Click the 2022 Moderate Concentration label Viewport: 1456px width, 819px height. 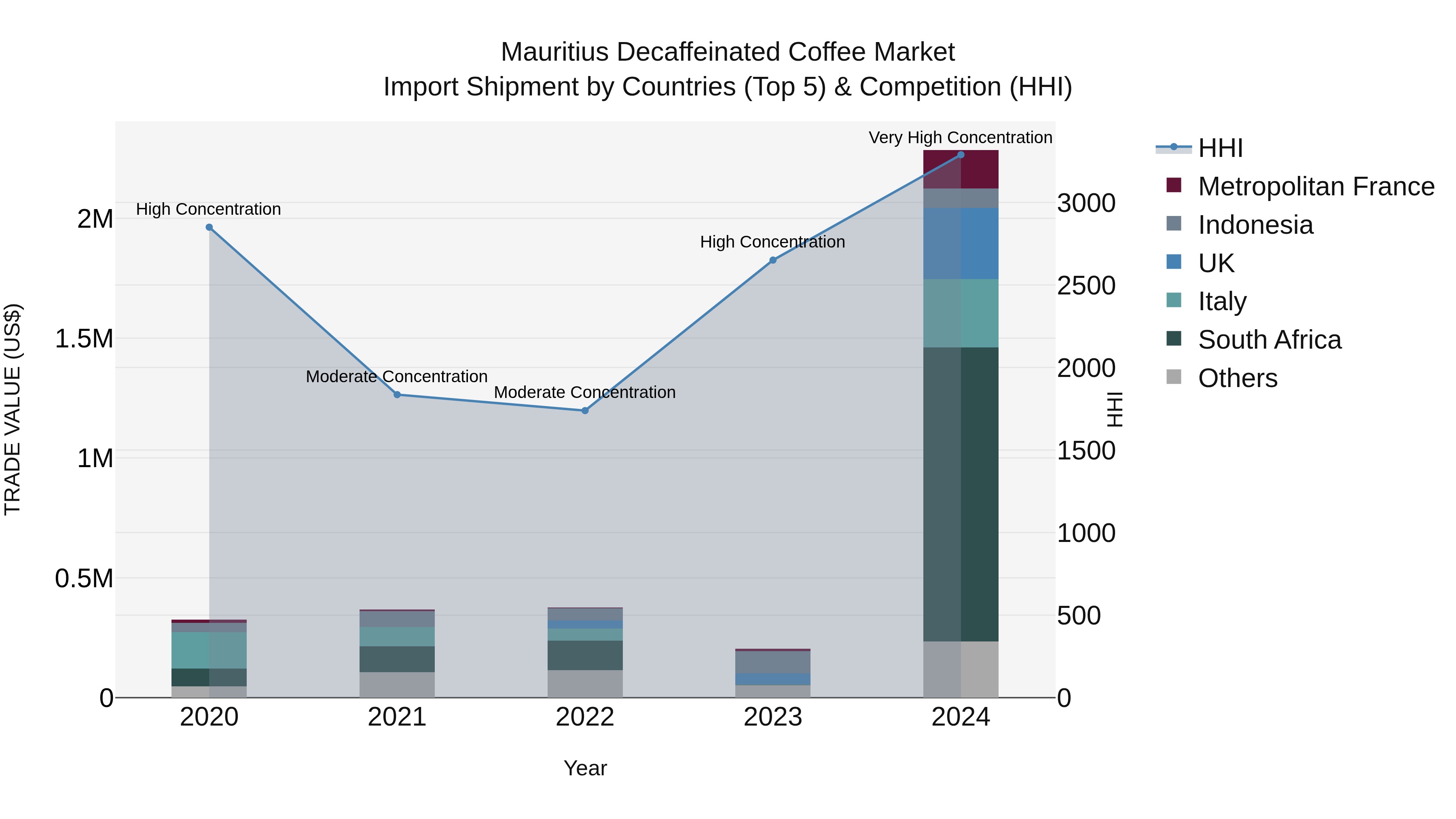pyautogui.click(x=585, y=392)
